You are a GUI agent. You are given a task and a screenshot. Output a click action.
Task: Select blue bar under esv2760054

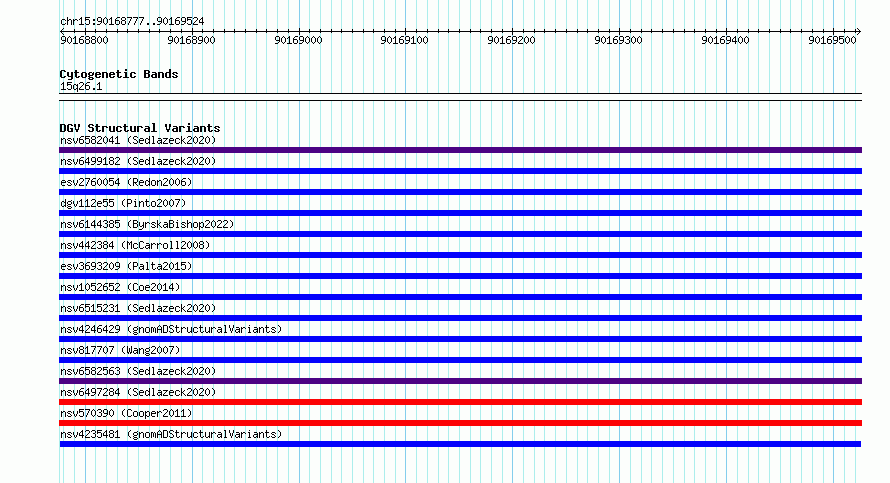point(460,192)
